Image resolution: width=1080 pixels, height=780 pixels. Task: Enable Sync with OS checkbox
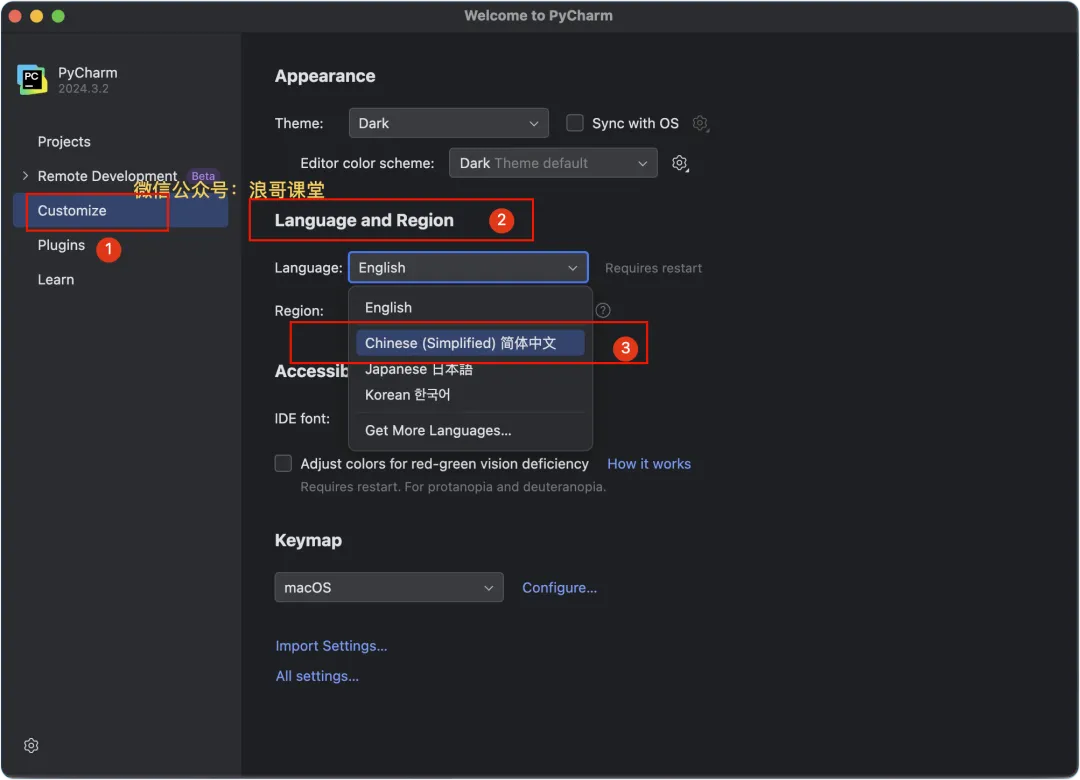574,123
